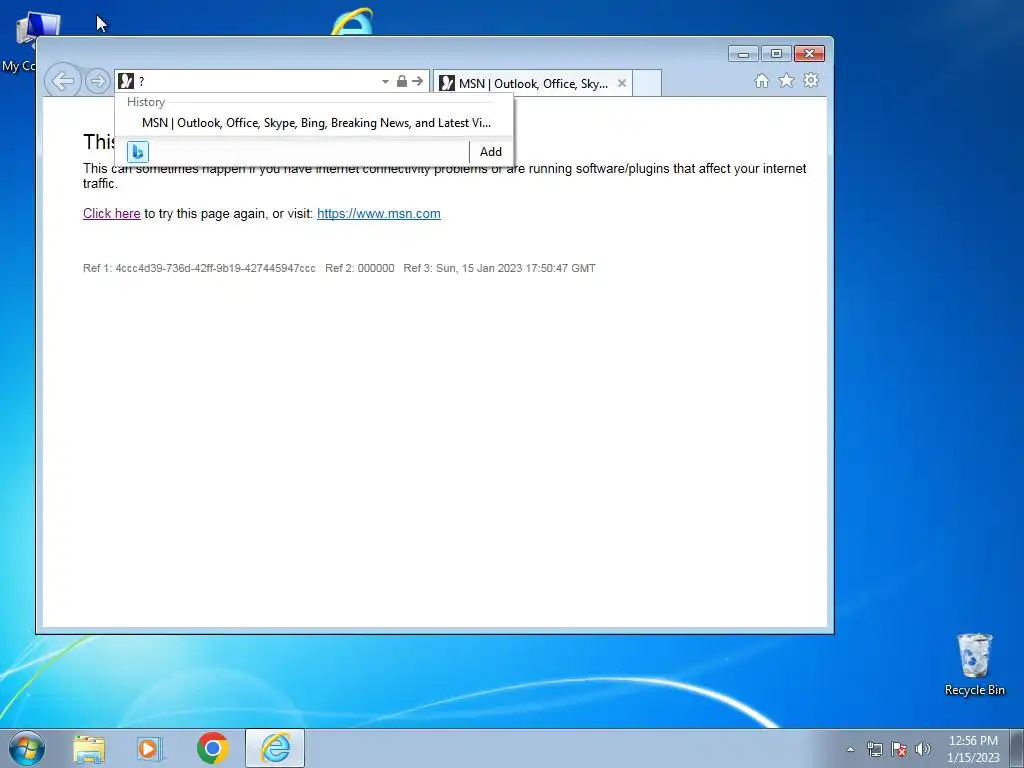Launch Google Chrome from the taskbar
The width and height of the screenshot is (1024, 768).
(x=212, y=748)
